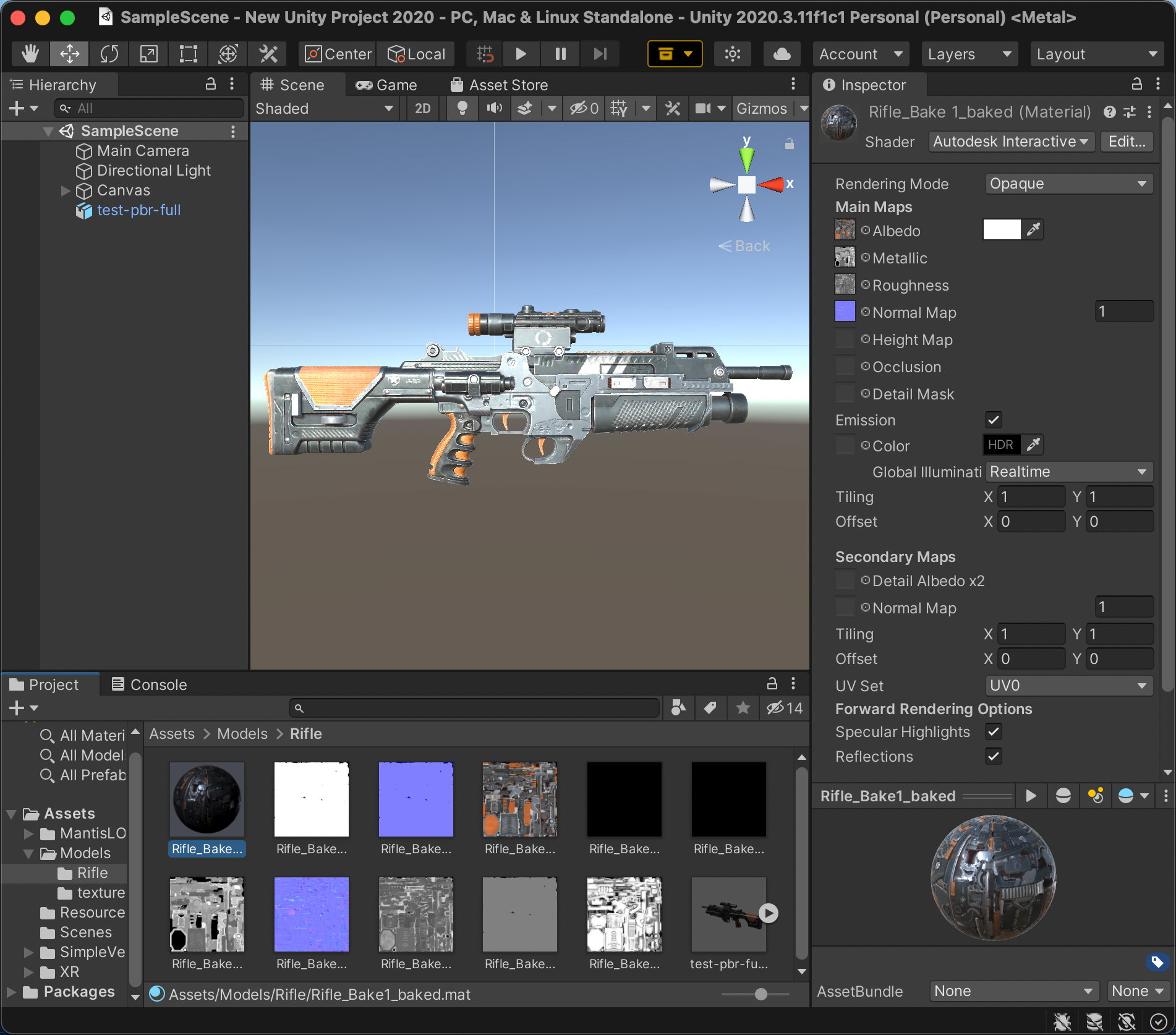Open Package Manager dropdown in toolbar
The height and width of the screenshot is (1035, 1176).
(675, 54)
